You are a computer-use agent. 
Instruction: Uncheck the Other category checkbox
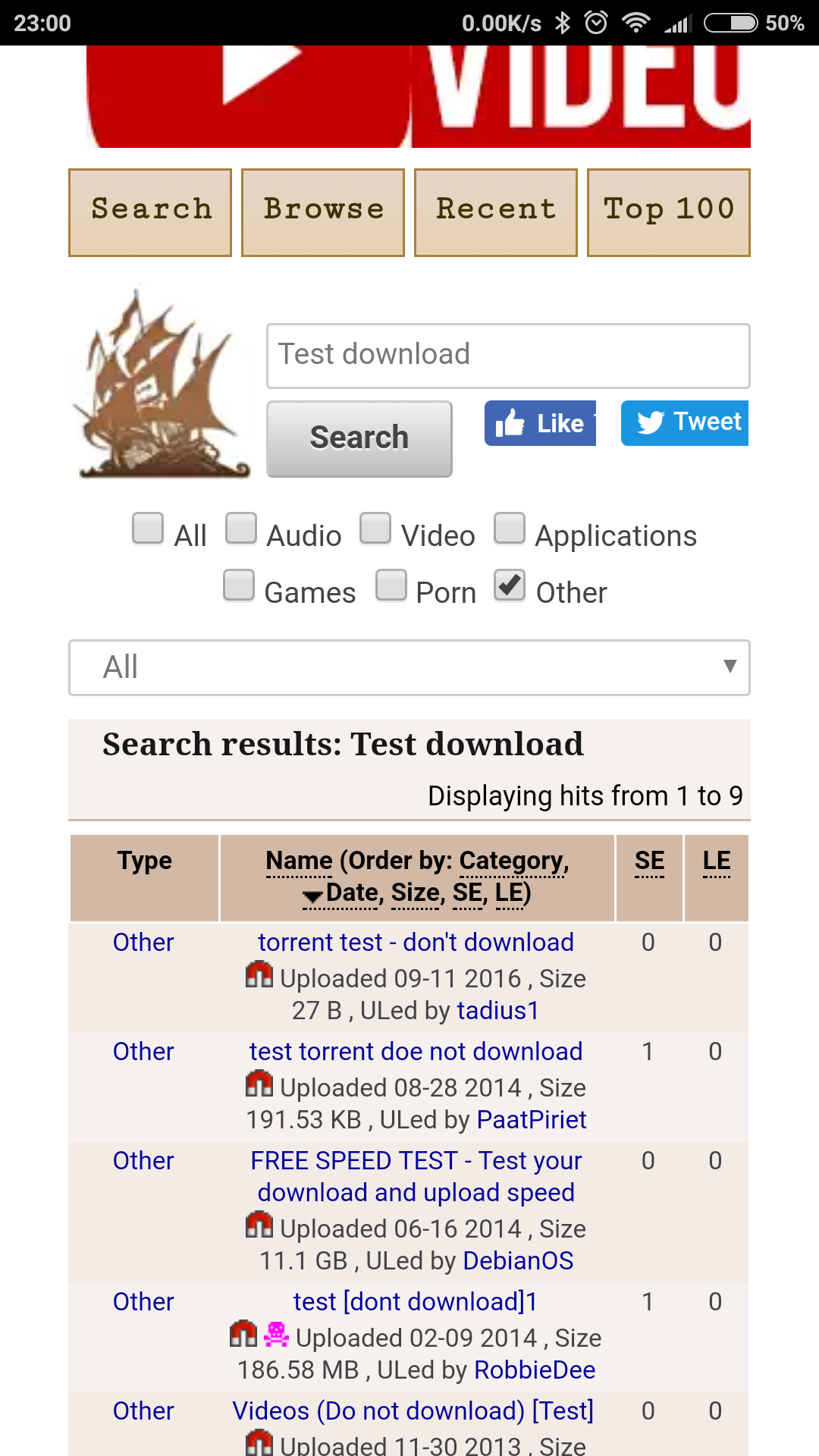tap(510, 585)
